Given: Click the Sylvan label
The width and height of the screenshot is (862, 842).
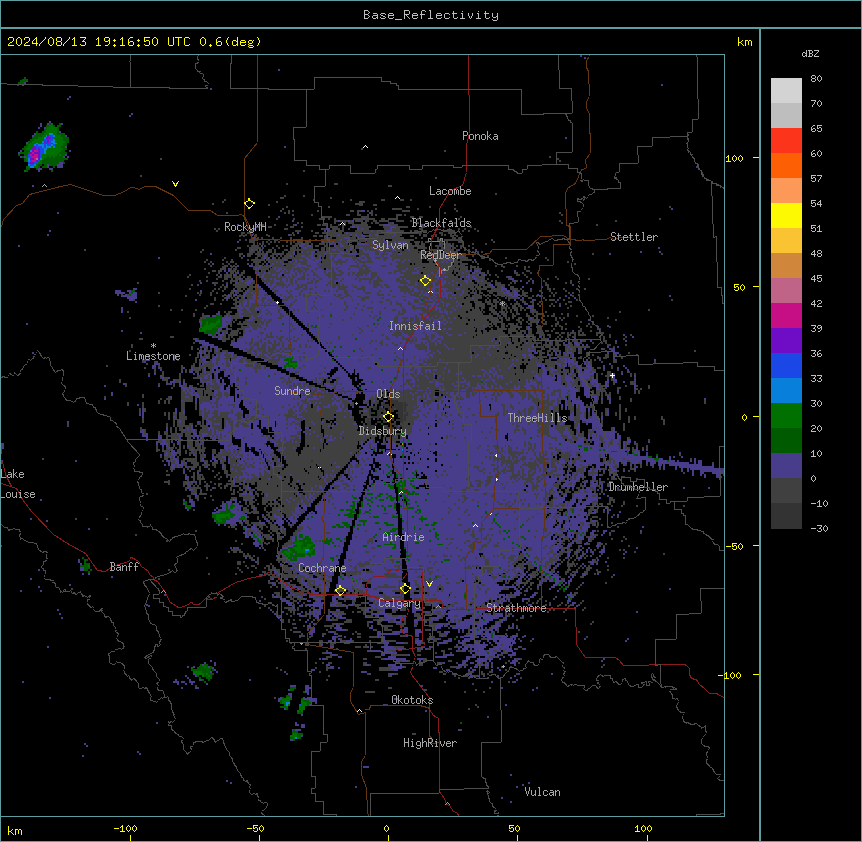Looking at the screenshot, I should (x=390, y=245).
